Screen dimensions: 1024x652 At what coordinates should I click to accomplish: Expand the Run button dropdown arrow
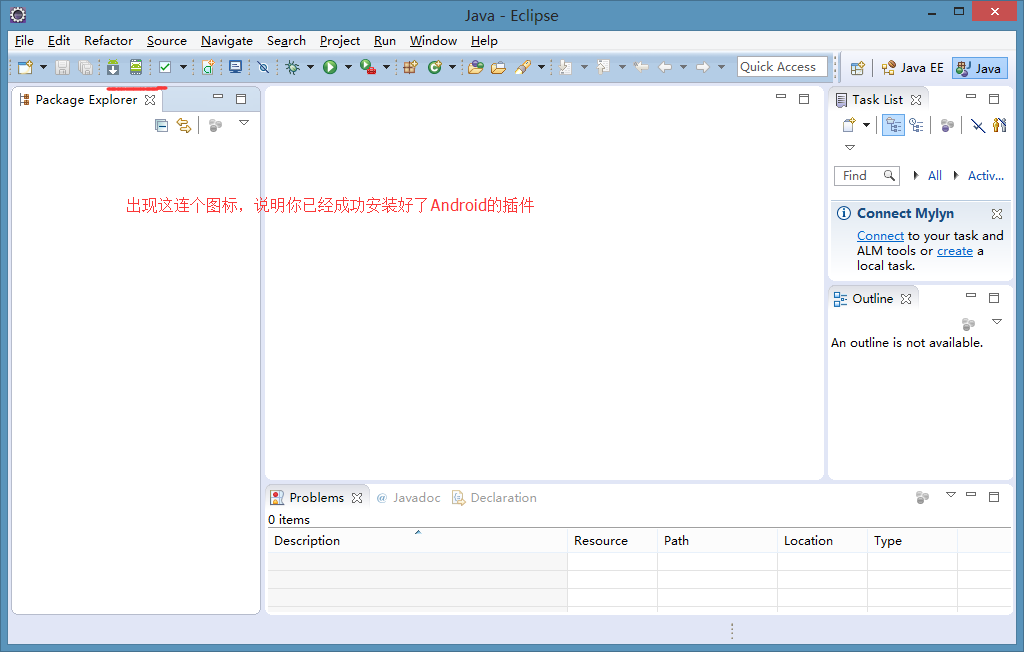click(348, 67)
